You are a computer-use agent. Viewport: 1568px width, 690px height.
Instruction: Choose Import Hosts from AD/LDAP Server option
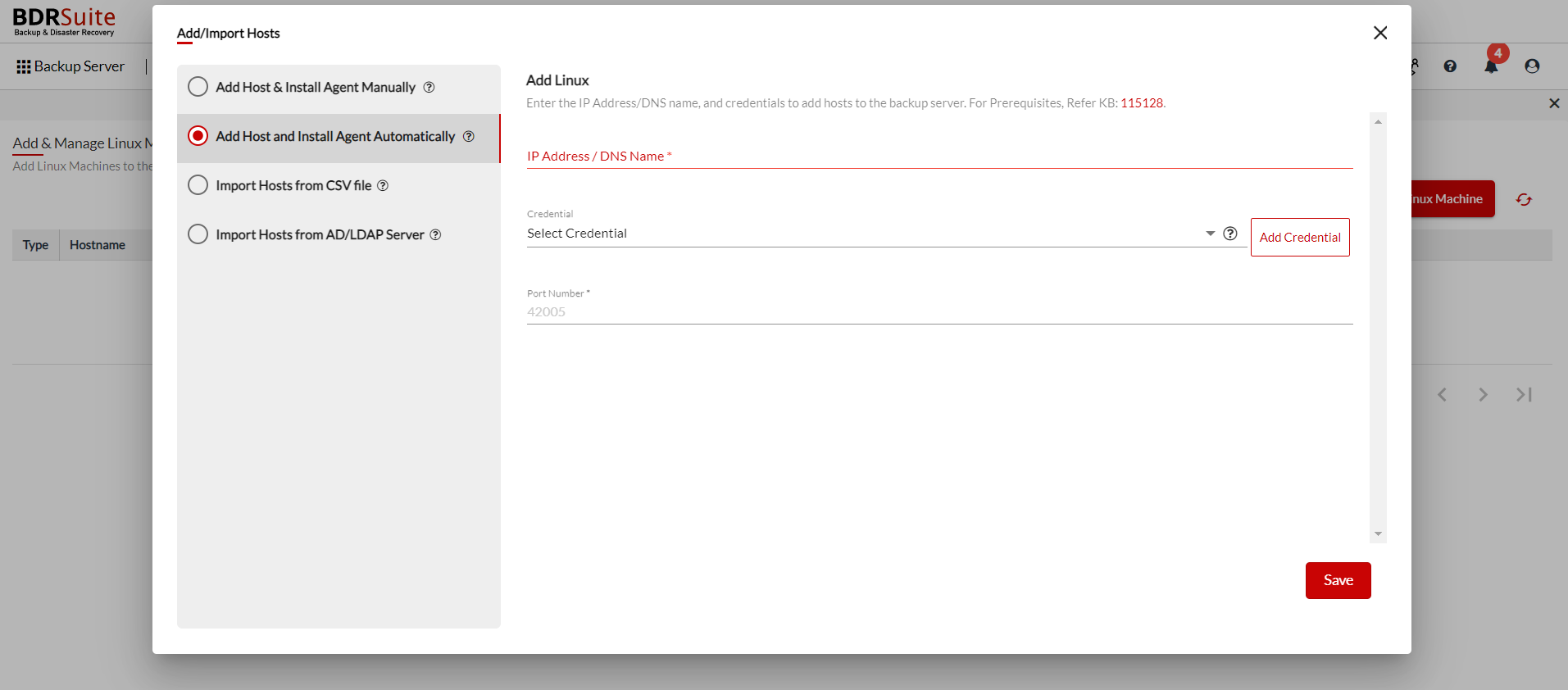tap(198, 234)
